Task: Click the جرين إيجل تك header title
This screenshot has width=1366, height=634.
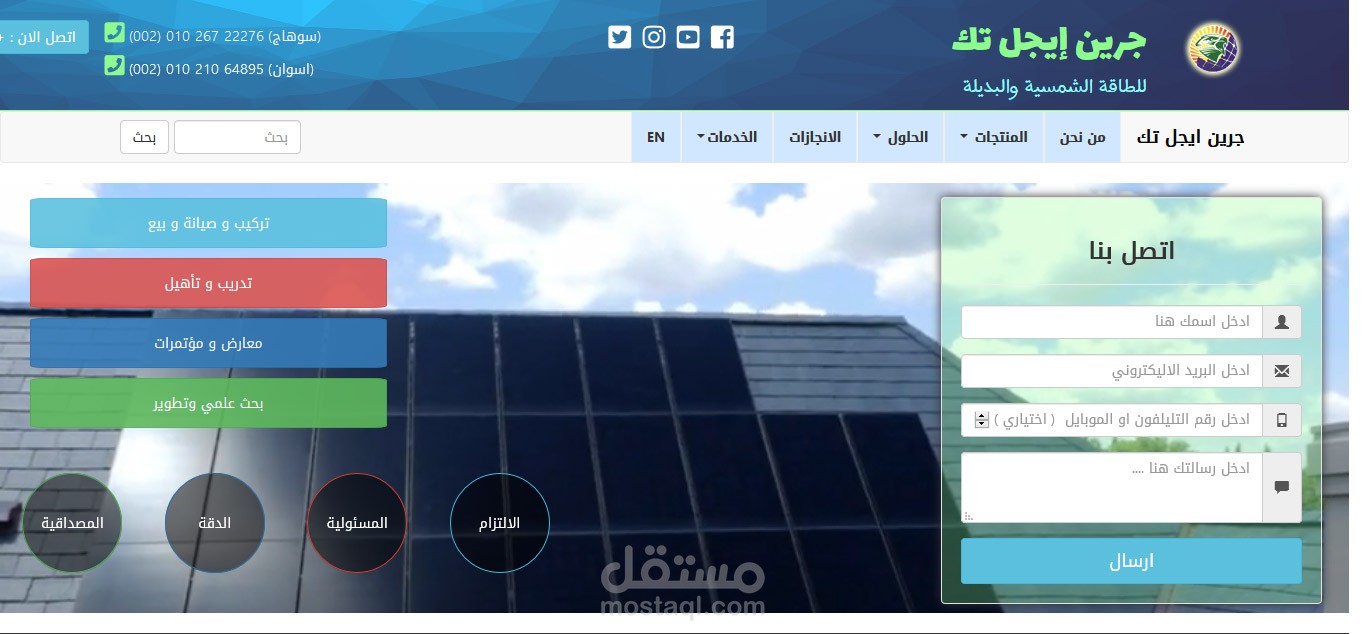Action: [1049, 42]
